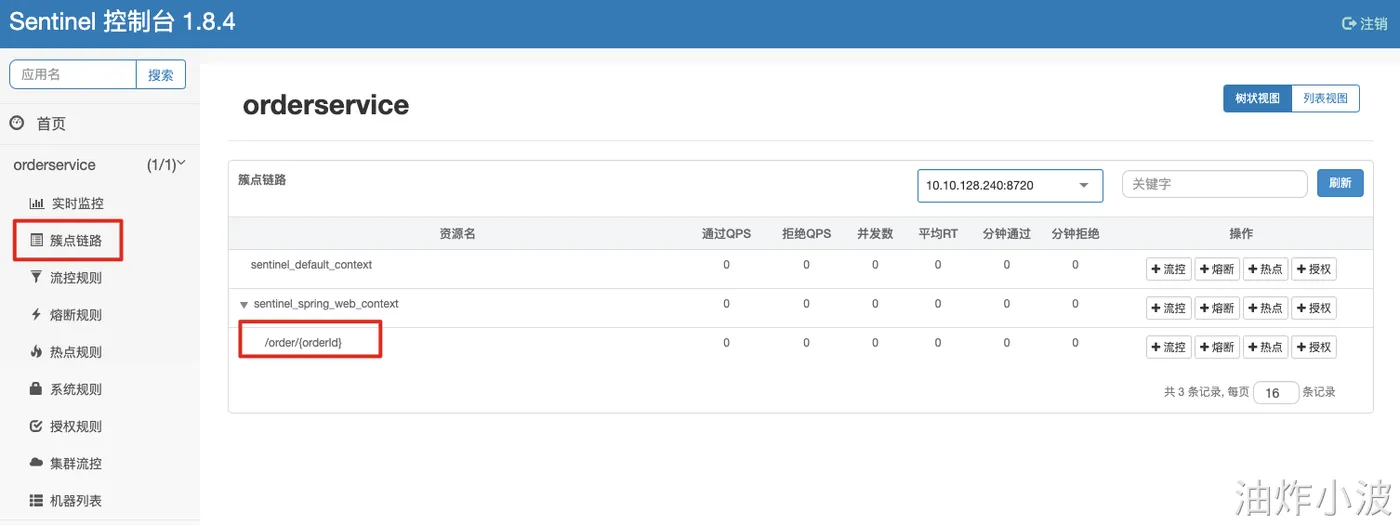Click the 授权规则 checkmark icon
1400x525 pixels.
37,426
